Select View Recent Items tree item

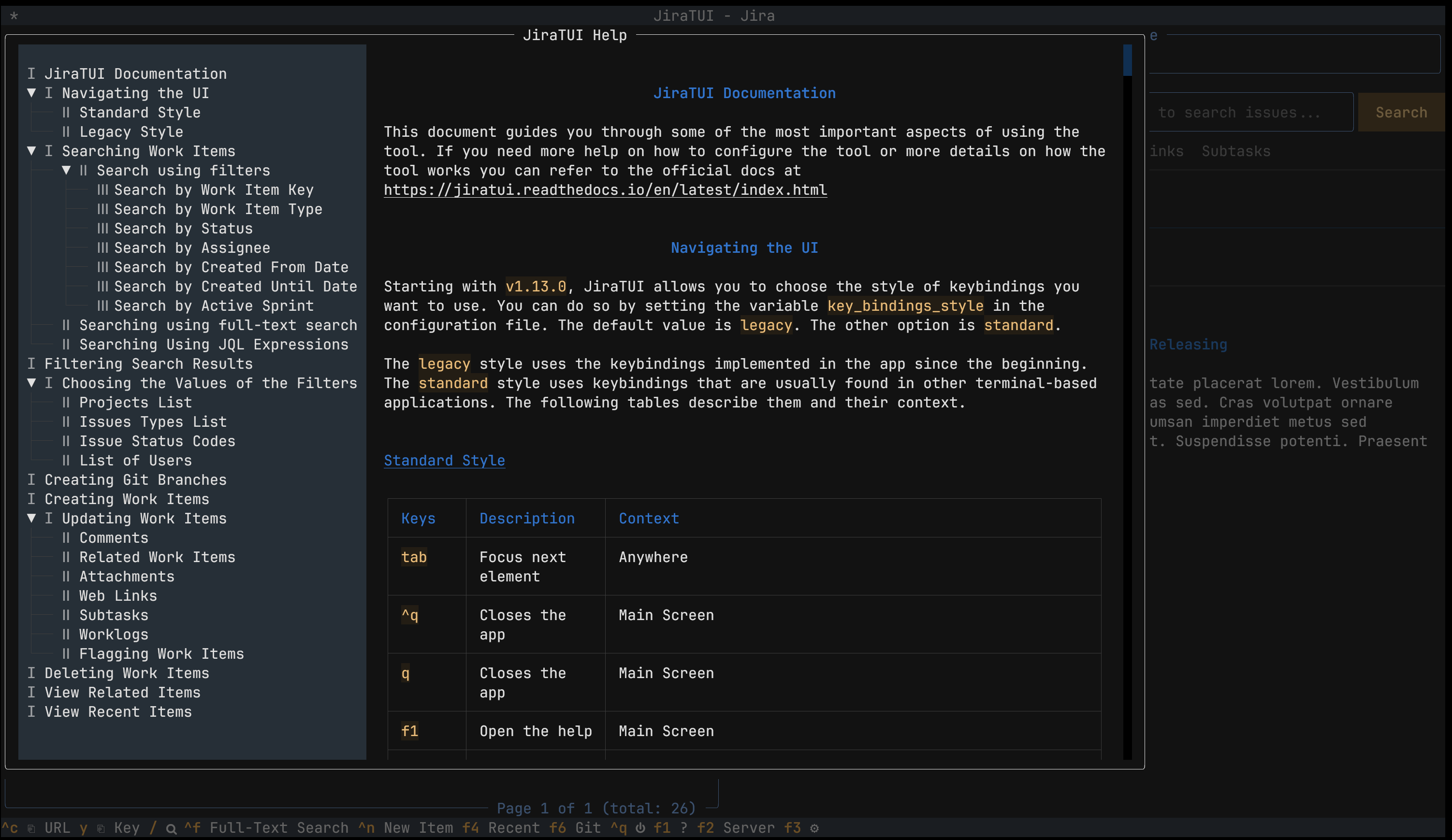(118, 711)
